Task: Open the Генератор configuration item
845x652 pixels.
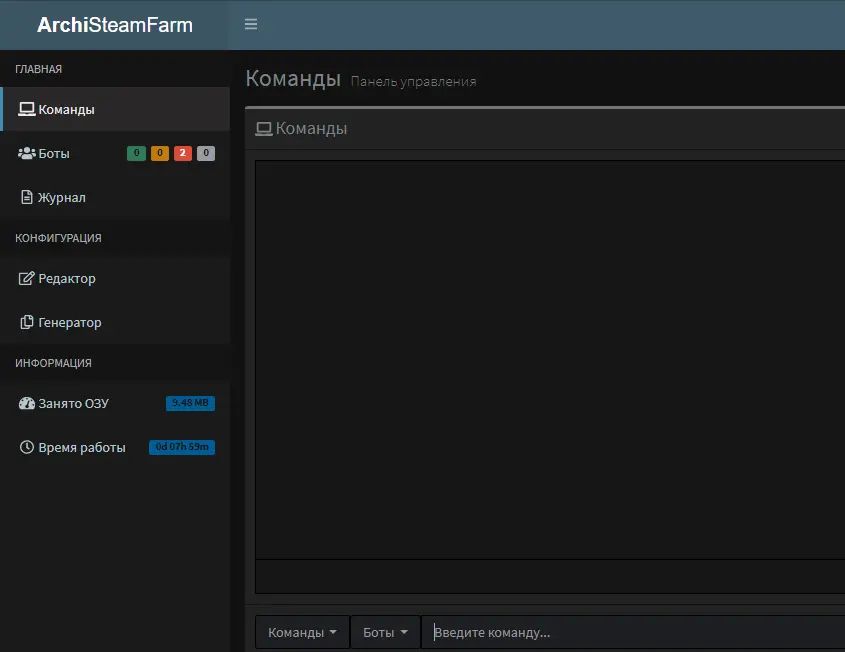Action: coord(115,322)
